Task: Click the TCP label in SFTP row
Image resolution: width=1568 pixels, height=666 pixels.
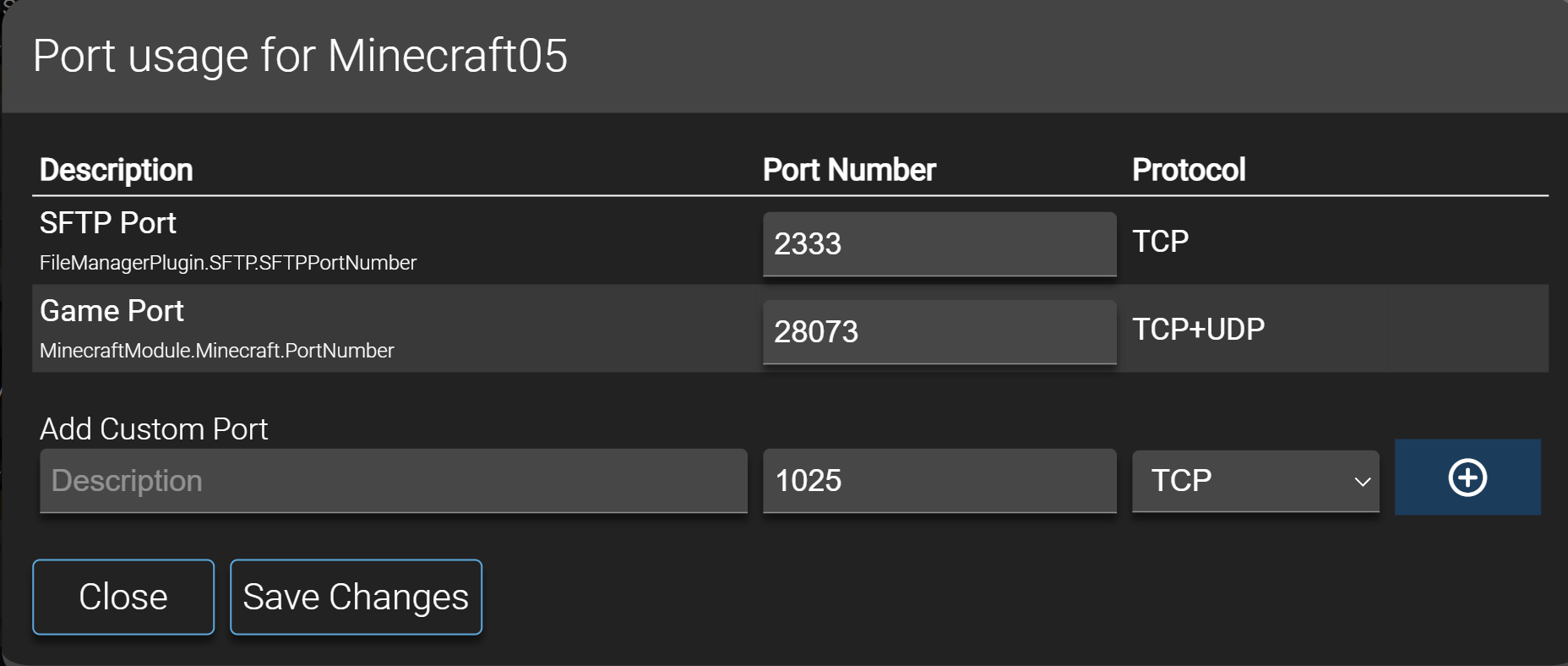Action: pos(1160,242)
